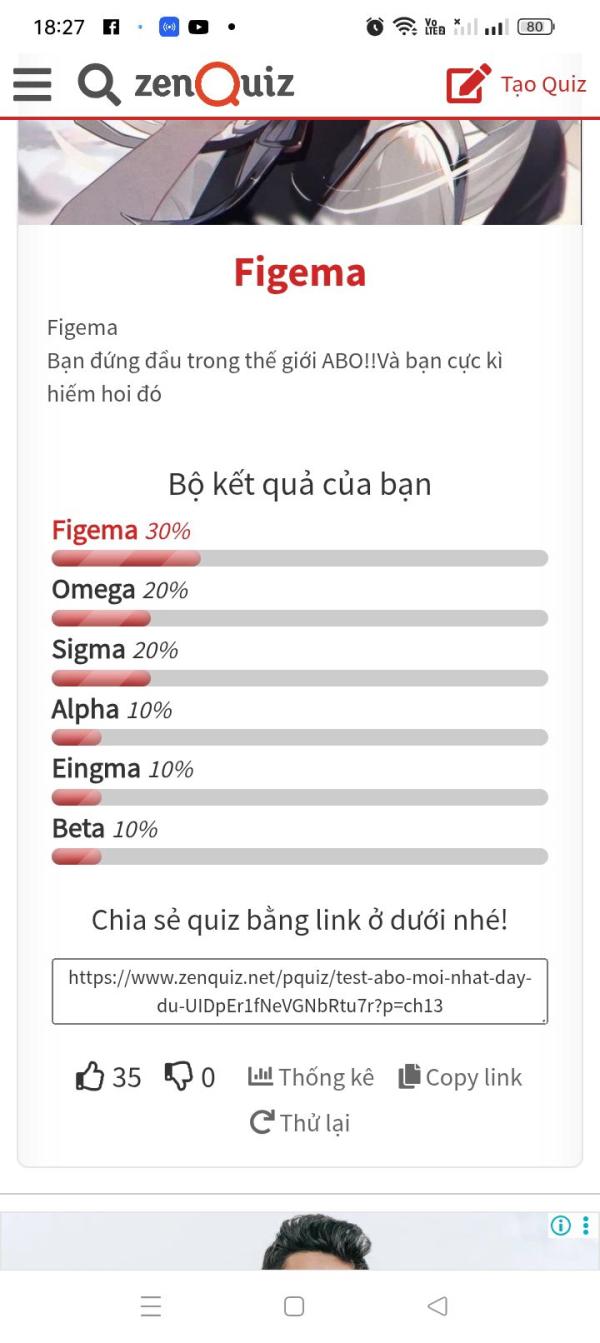
Task: Tap the Omega 20% result bar
Action: click(300, 618)
